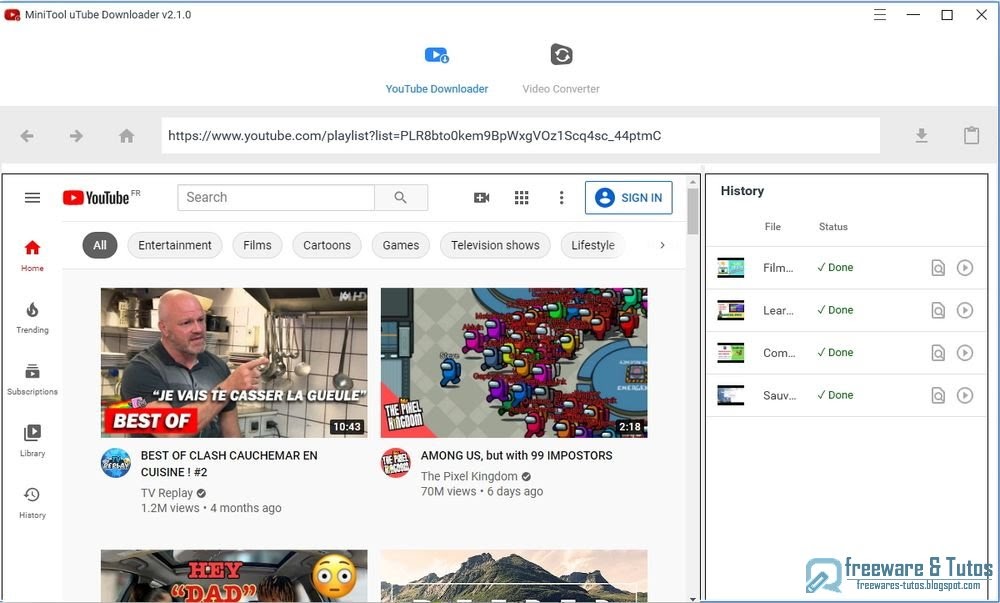Viewport: 1000px width, 603px height.
Task: Select the Cartoons category chip
Action: (x=327, y=245)
